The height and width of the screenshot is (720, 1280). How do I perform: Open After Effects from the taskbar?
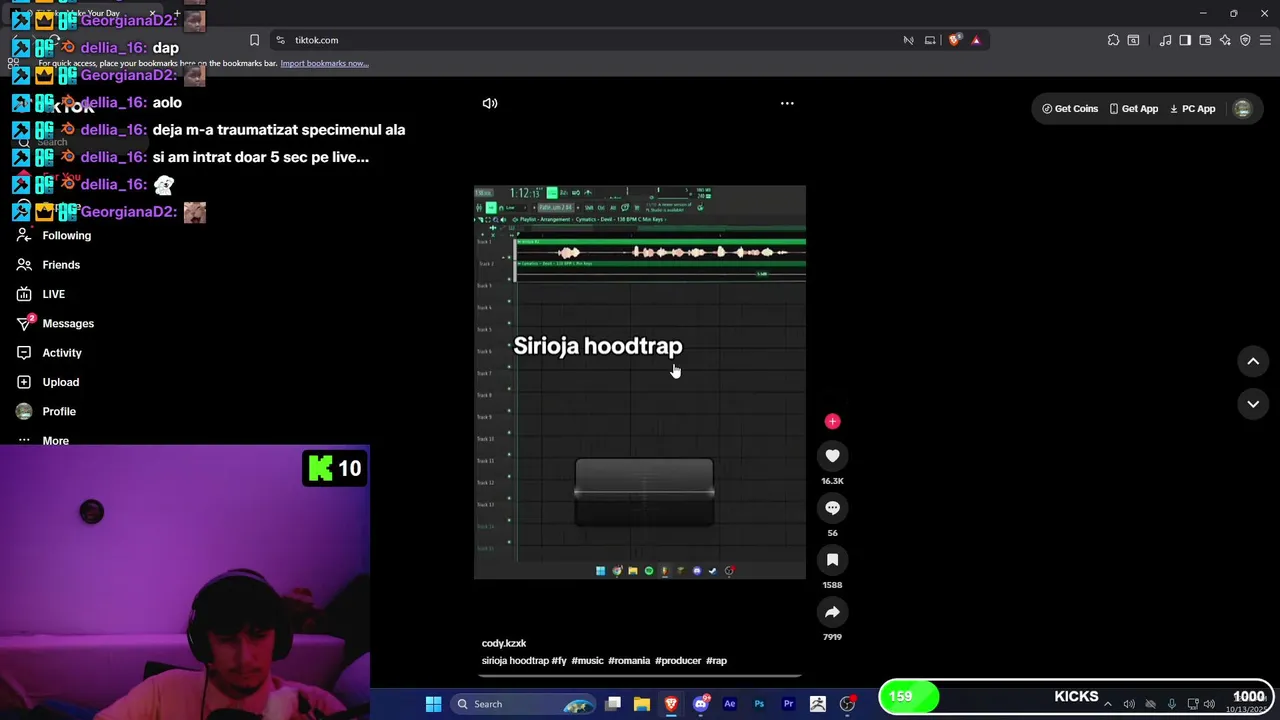pos(729,704)
